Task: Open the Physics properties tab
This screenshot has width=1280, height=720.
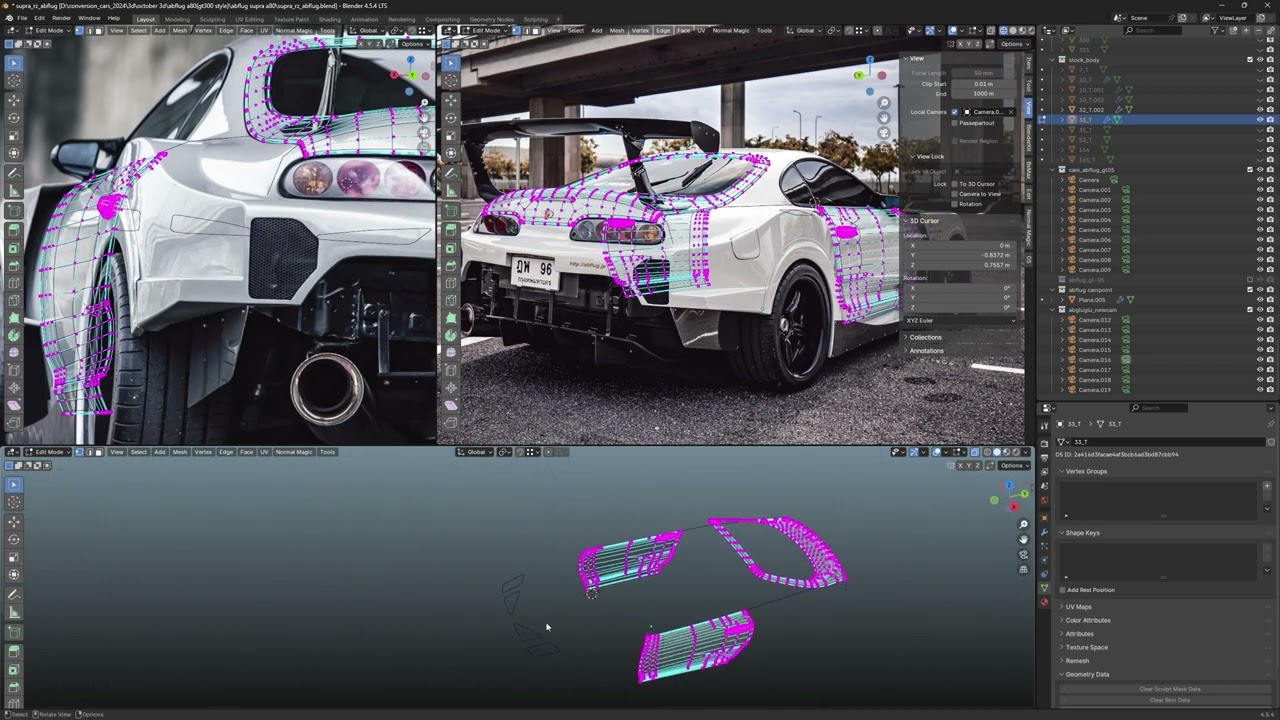Action: coord(1044,559)
